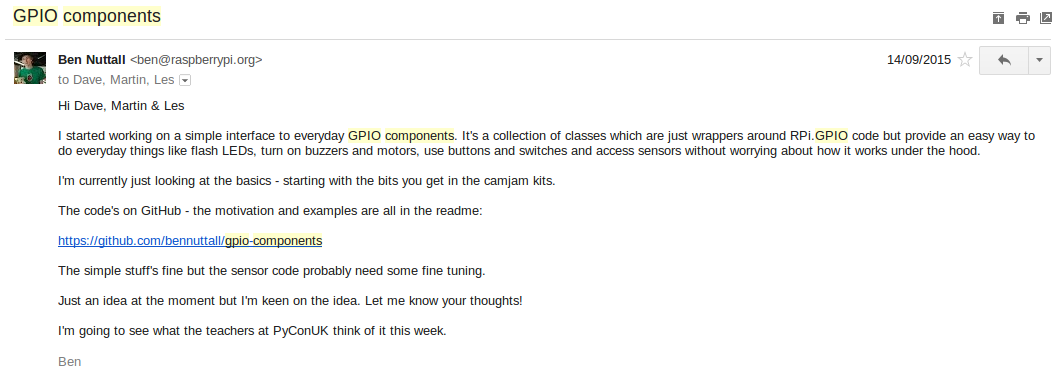Print the email using the printer icon

click(x=1023, y=18)
